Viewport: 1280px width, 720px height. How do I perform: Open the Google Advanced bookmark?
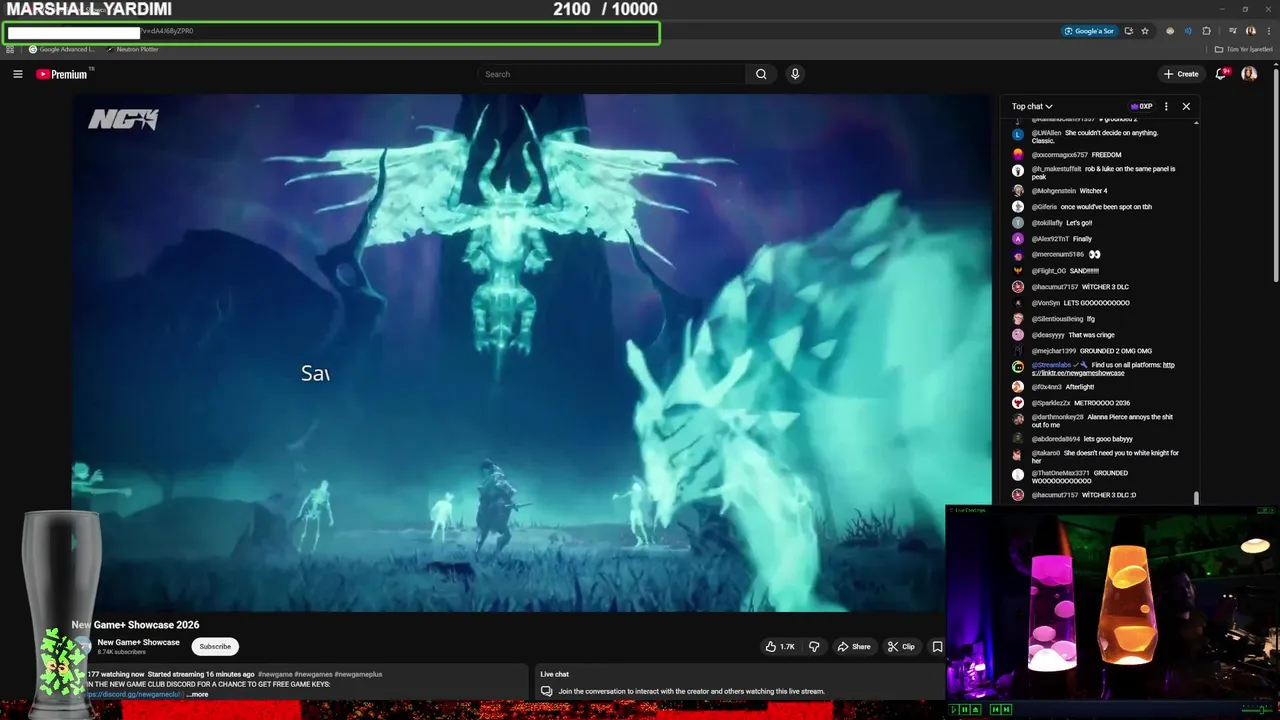tap(64, 49)
